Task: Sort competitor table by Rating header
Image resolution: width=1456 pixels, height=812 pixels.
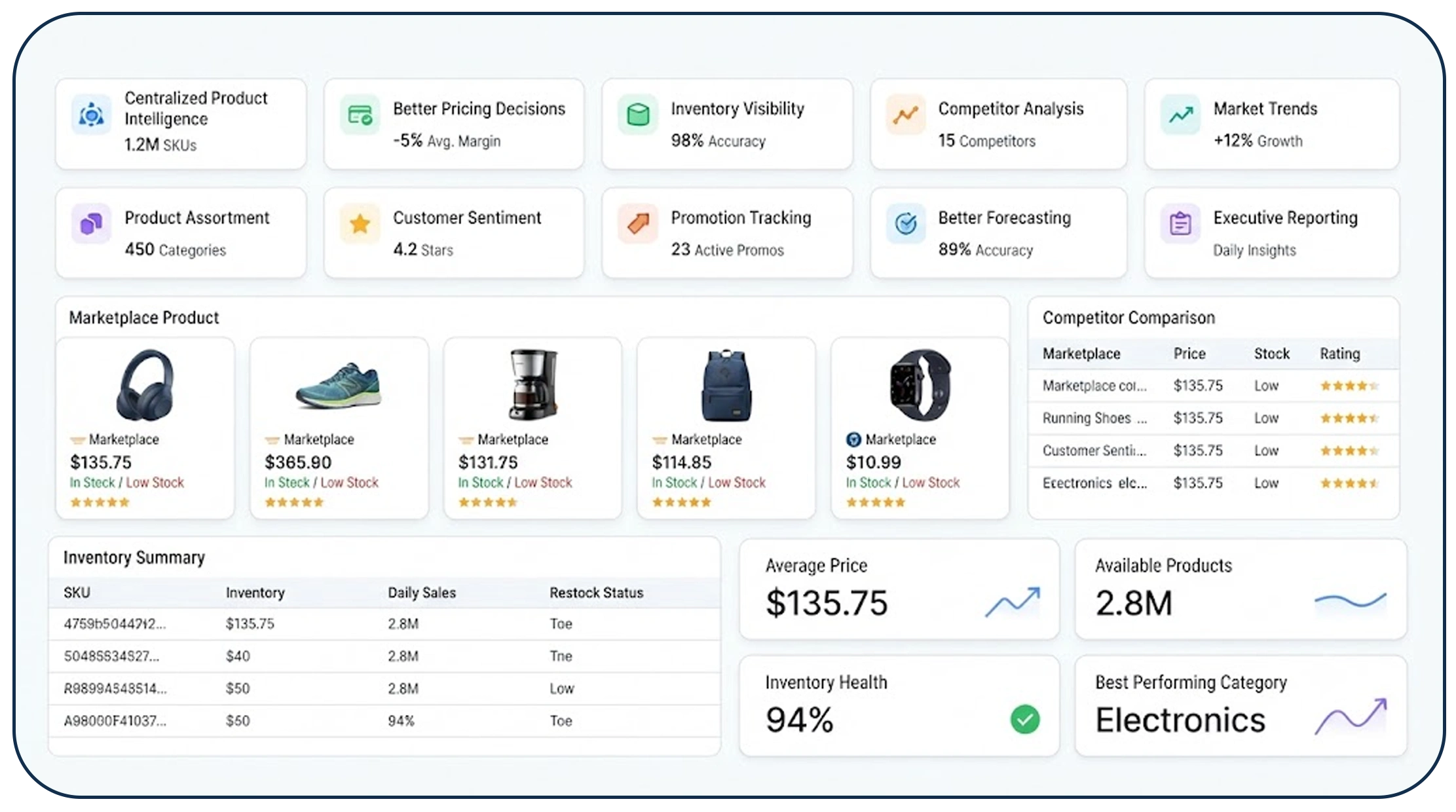Action: pyautogui.click(x=1339, y=354)
